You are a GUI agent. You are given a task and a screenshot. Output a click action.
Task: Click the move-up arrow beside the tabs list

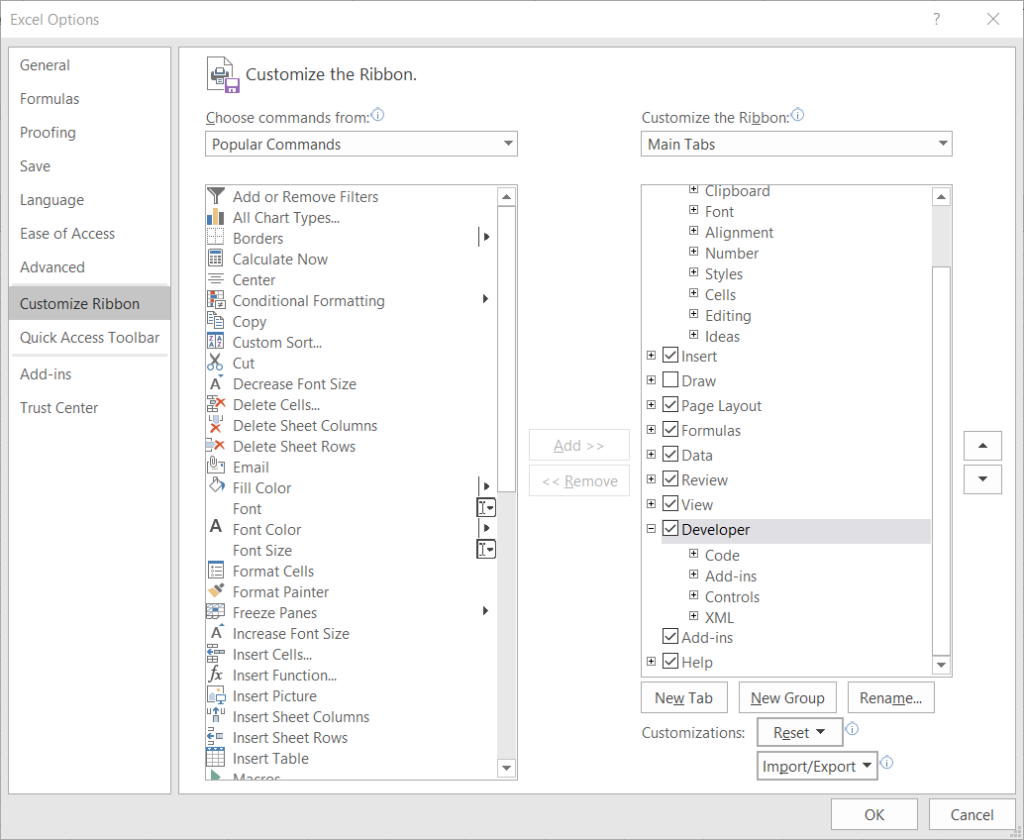tap(982, 445)
